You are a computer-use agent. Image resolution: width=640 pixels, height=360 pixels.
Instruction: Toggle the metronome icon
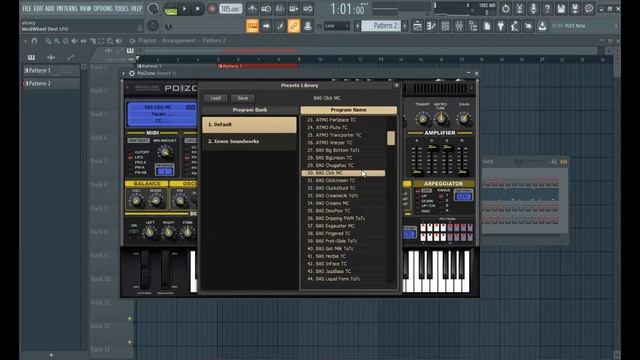coord(252,9)
